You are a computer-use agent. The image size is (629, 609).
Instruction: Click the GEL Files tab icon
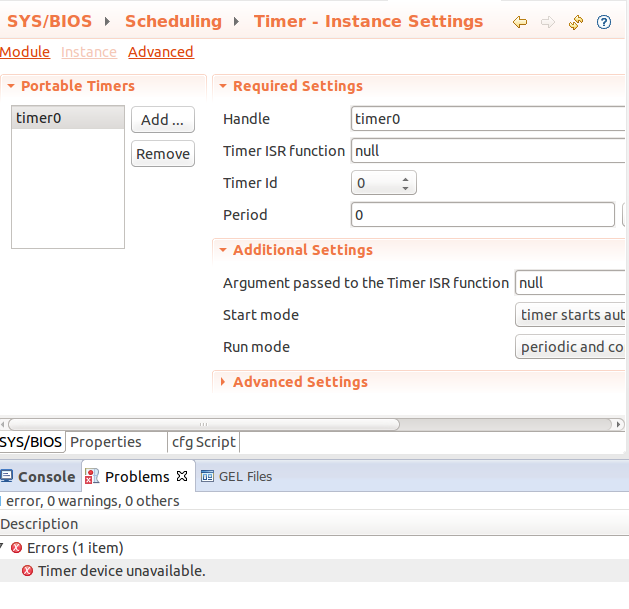tap(207, 476)
